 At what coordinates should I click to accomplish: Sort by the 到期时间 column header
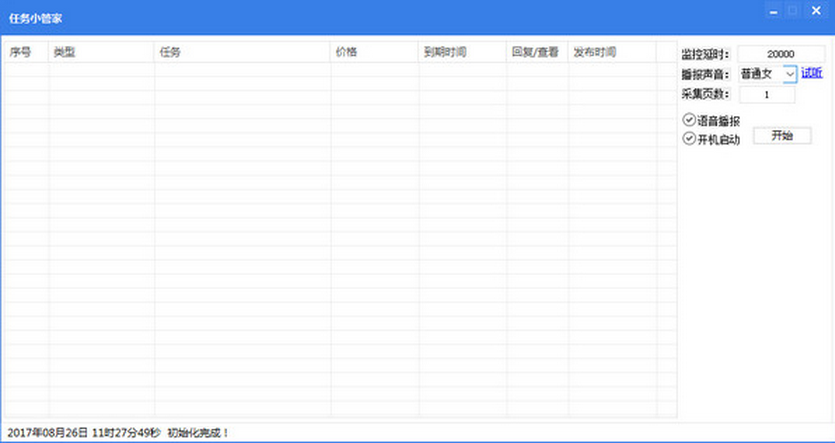coord(463,52)
